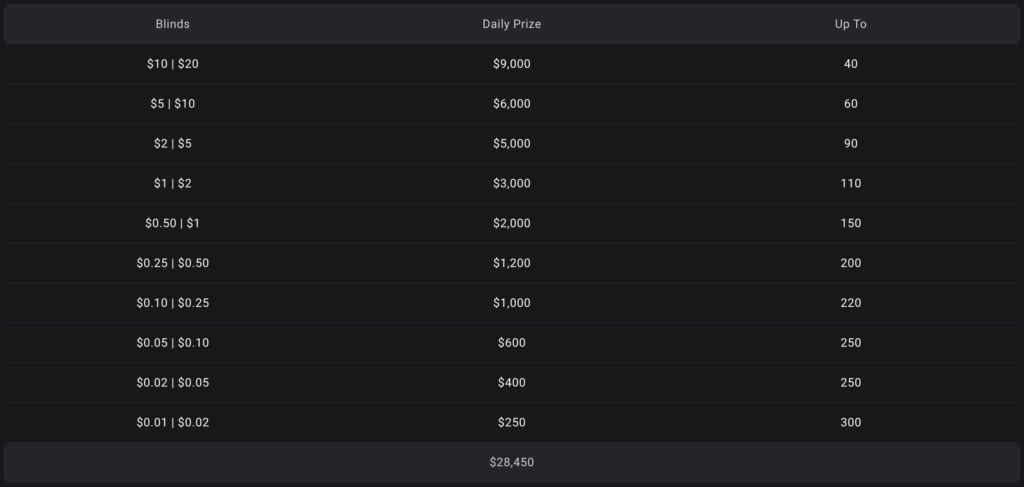Viewport: 1024px width, 487px height.
Task: Click the $3,000 daily prize cell
Action: 511,184
